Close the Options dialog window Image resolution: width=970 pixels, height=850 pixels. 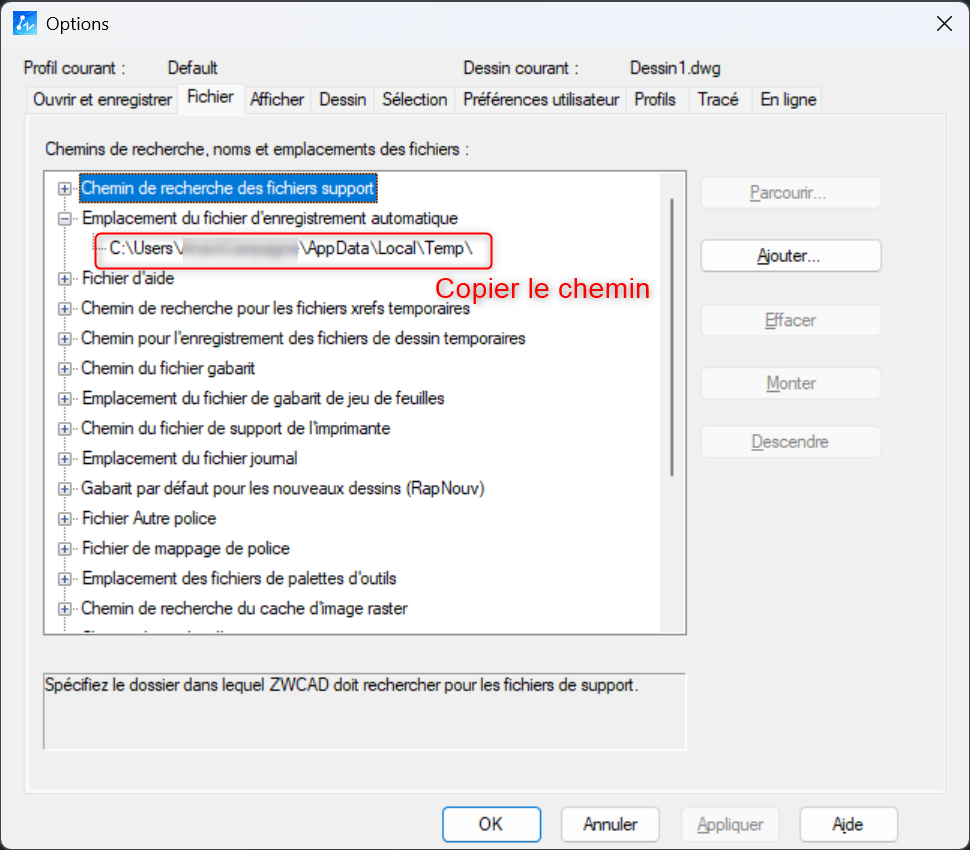click(x=942, y=24)
